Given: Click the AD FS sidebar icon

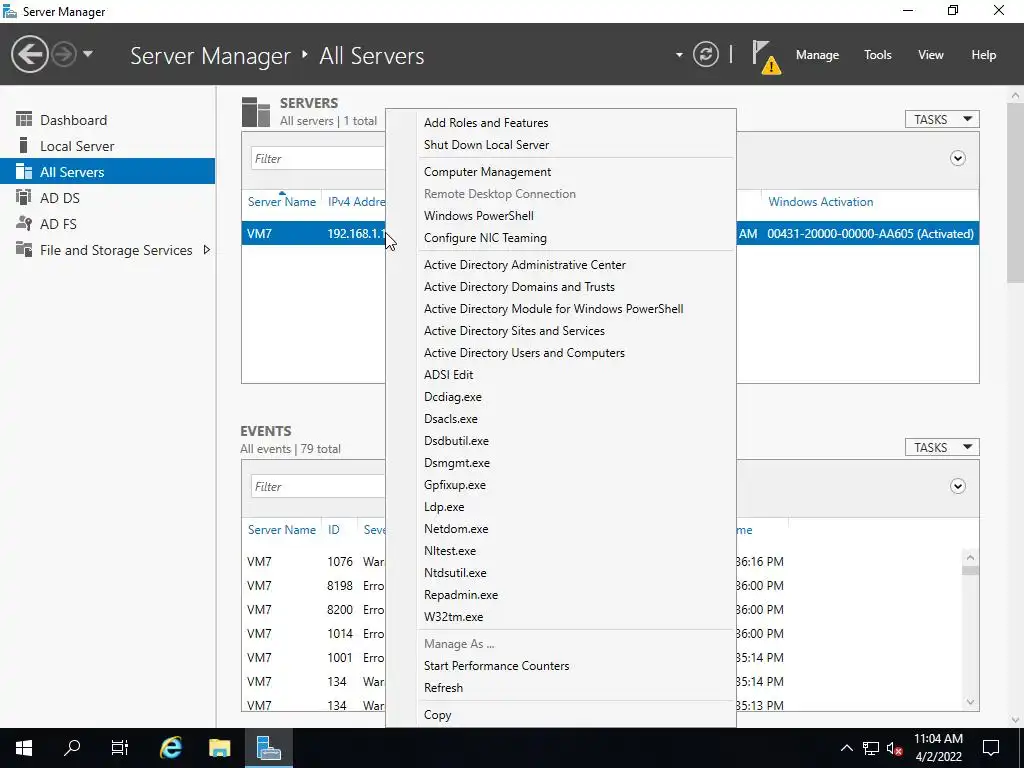Looking at the screenshot, I should (x=24, y=223).
